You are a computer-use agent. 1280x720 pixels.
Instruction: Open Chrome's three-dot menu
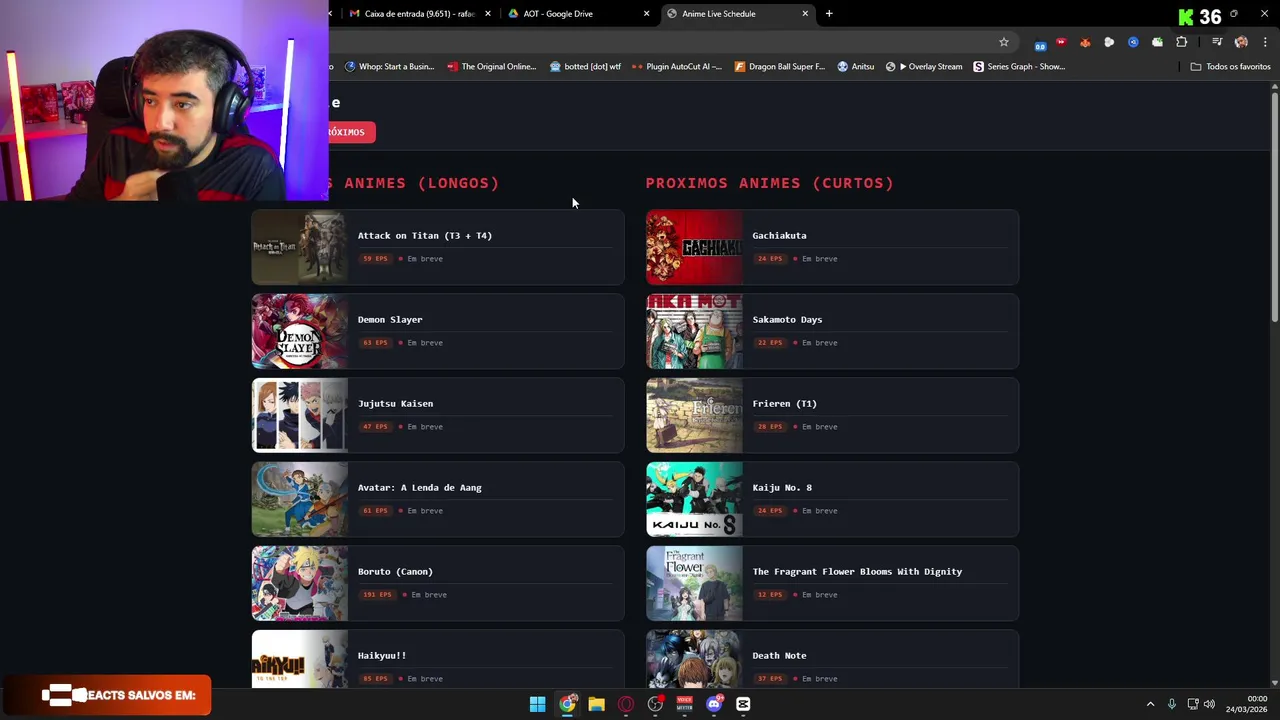(1265, 42)
